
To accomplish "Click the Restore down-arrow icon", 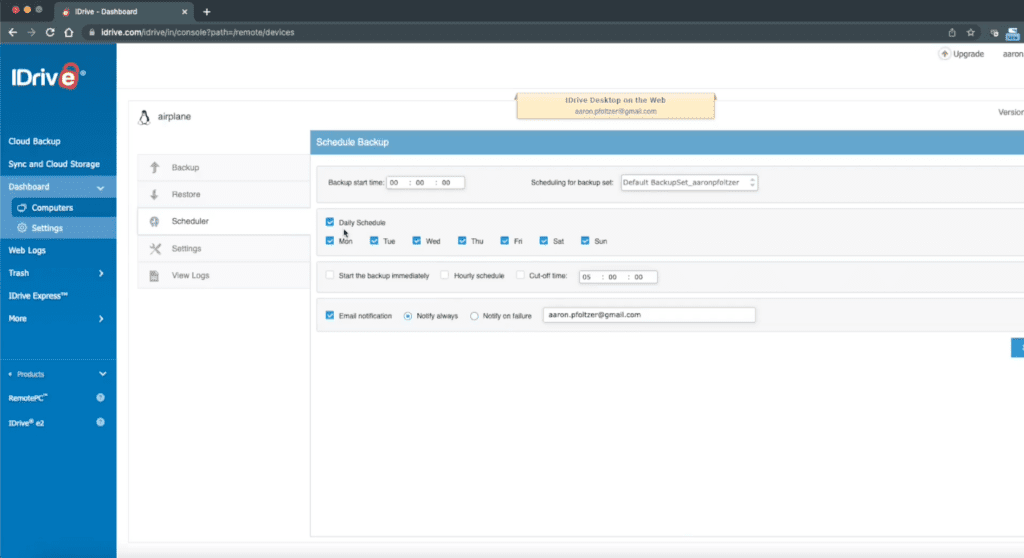I will click(x=155, y=194).
